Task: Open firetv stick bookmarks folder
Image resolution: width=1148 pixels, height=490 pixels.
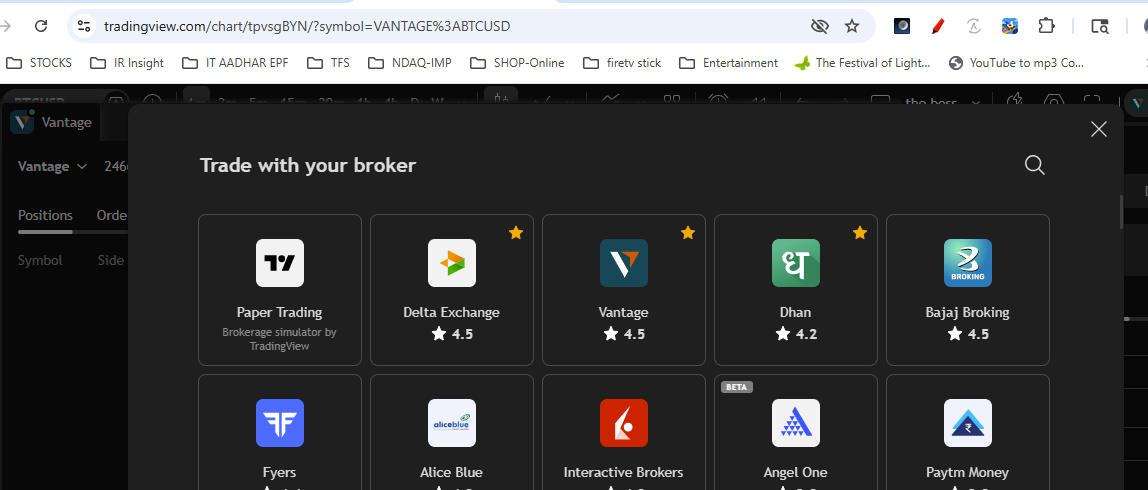Action: [622, 63]
